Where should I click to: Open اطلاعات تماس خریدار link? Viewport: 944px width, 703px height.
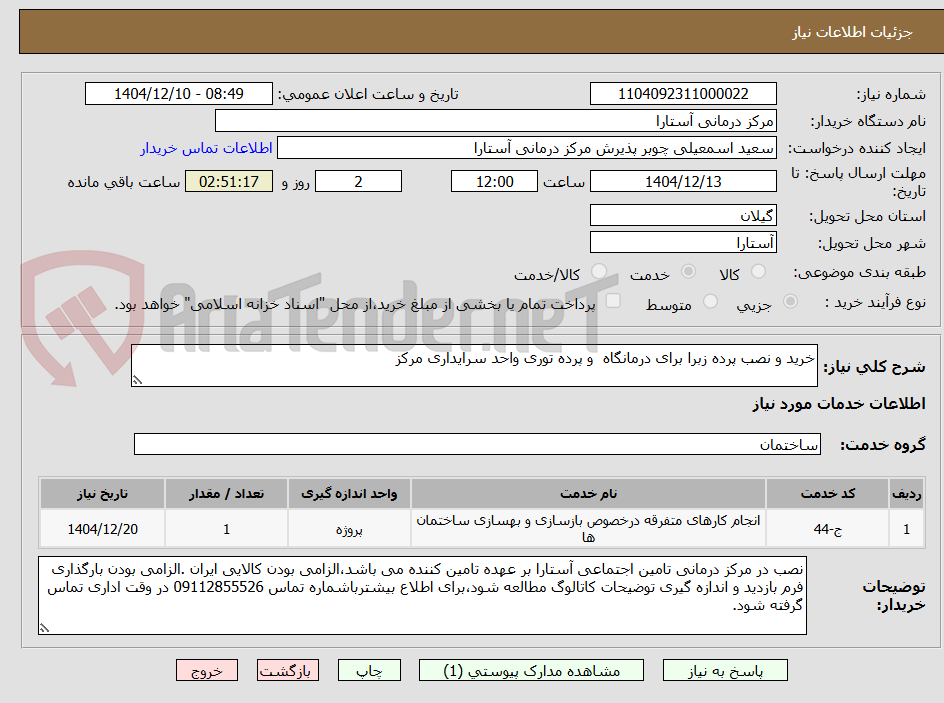[206, 148]
